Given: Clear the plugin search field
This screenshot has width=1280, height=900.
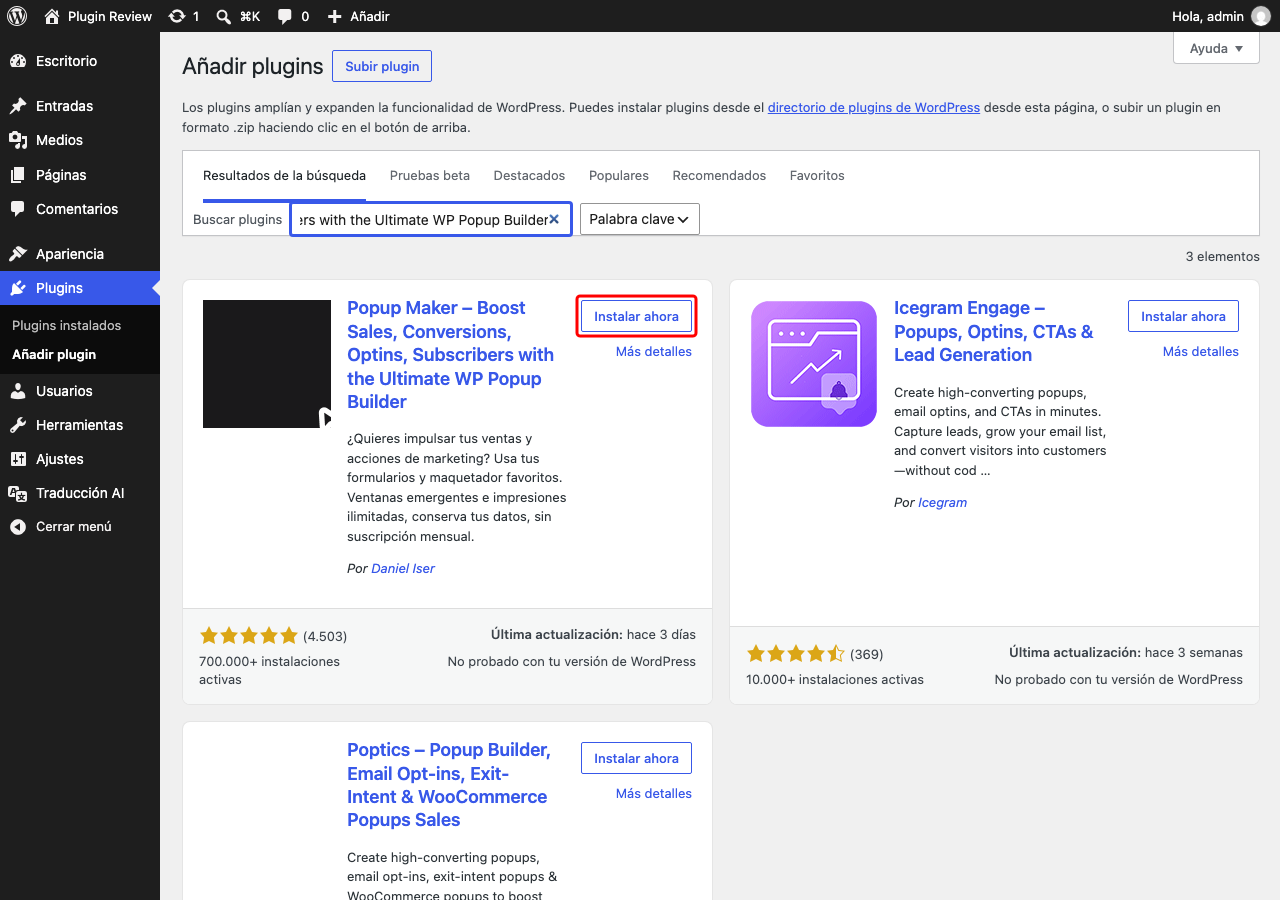Looking at the screenshot, I should (553, 219).
